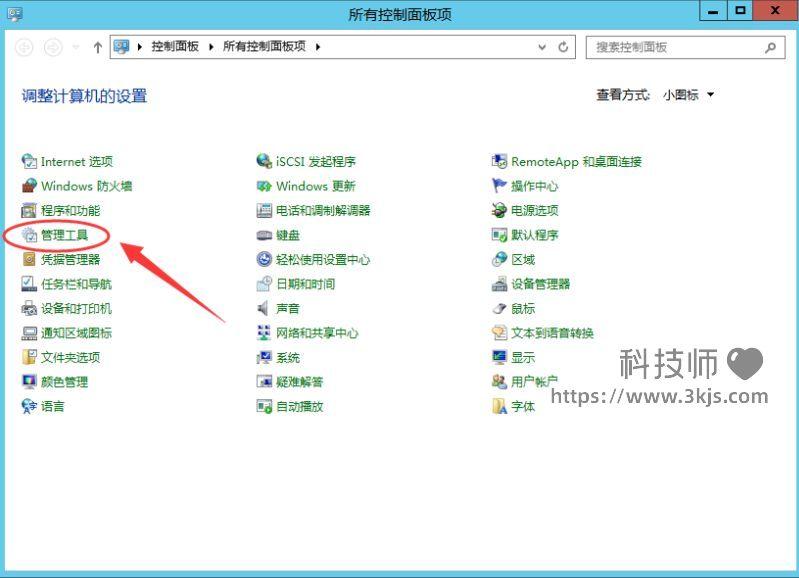The height and width of the screenshot is (578, 799).
Task: Click the 所有控制面板项 breadcrumb segment
Action: click(264, 46)
